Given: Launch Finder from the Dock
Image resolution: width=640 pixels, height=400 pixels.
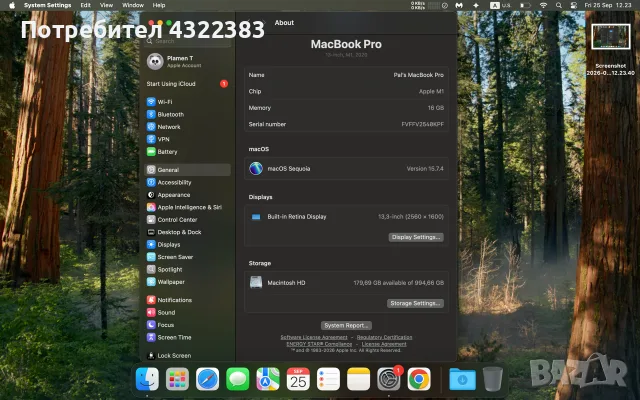Looking at the screenshot, I should (x=147, y=379).
